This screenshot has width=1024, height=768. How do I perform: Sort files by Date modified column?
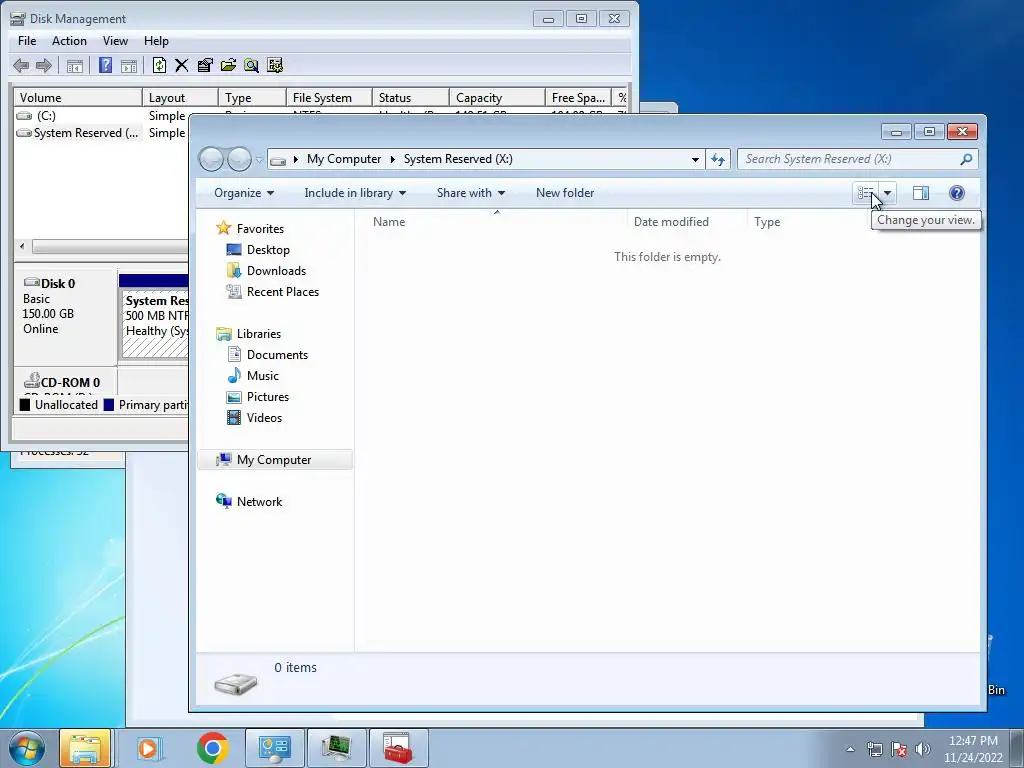point(687,221)
